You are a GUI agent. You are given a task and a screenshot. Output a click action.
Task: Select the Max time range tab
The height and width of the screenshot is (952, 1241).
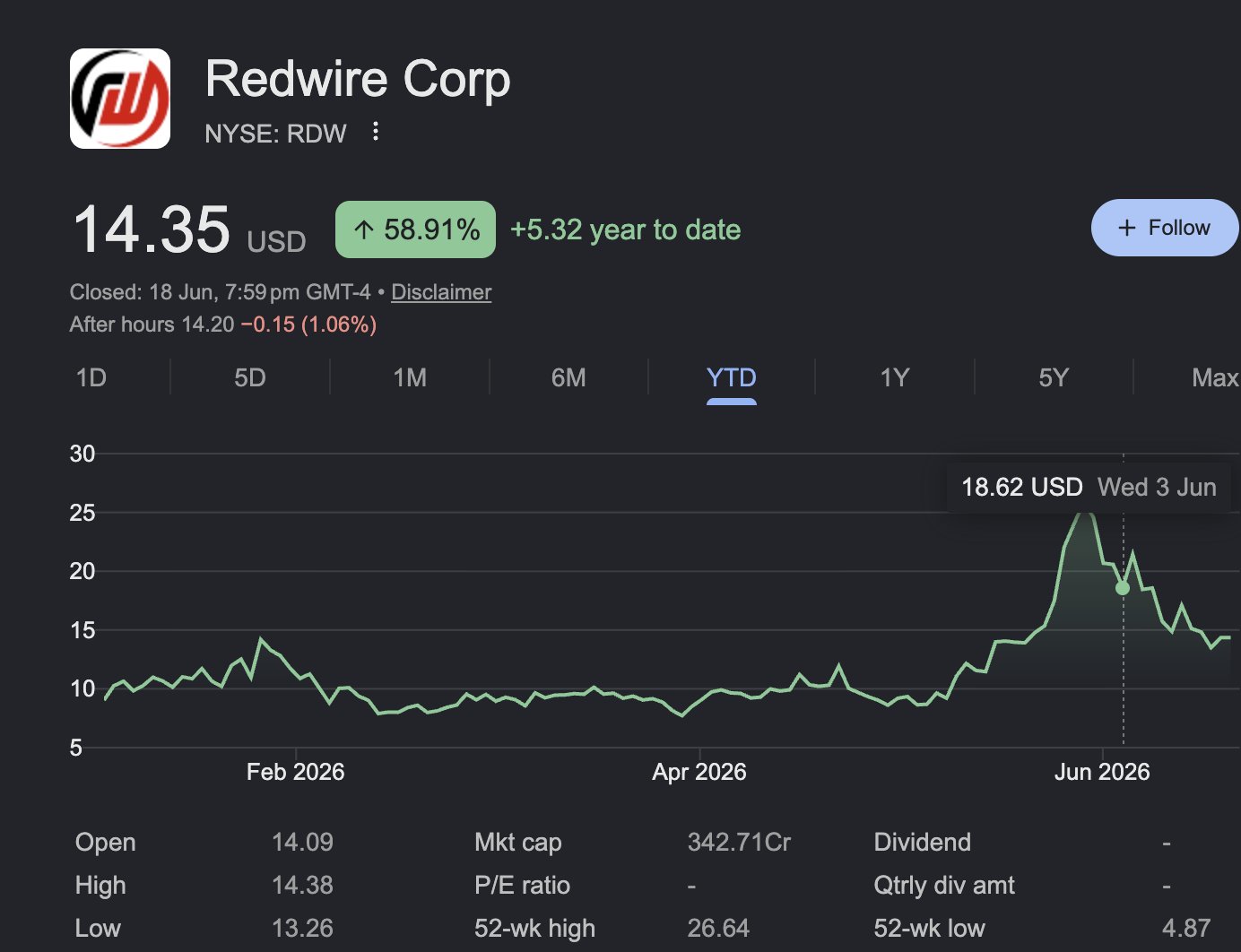coord(1215,377)
